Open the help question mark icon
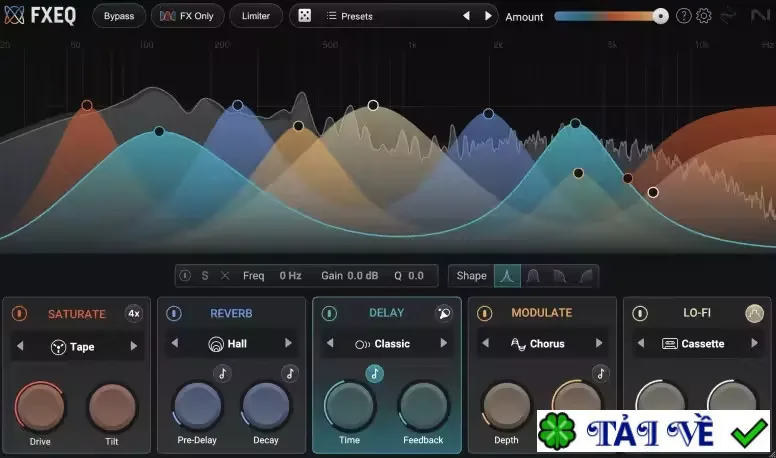Viewport: 776px width, 458px height. (683, 16)
